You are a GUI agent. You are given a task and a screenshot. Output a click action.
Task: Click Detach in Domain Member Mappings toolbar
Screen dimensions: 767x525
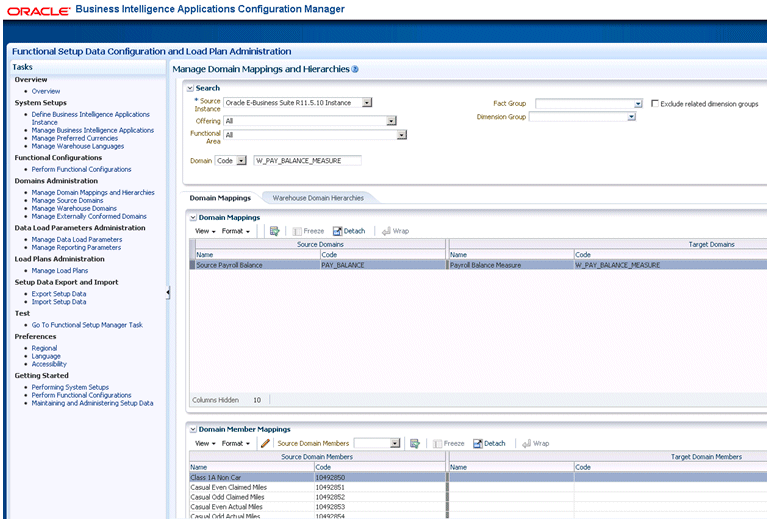489,443
